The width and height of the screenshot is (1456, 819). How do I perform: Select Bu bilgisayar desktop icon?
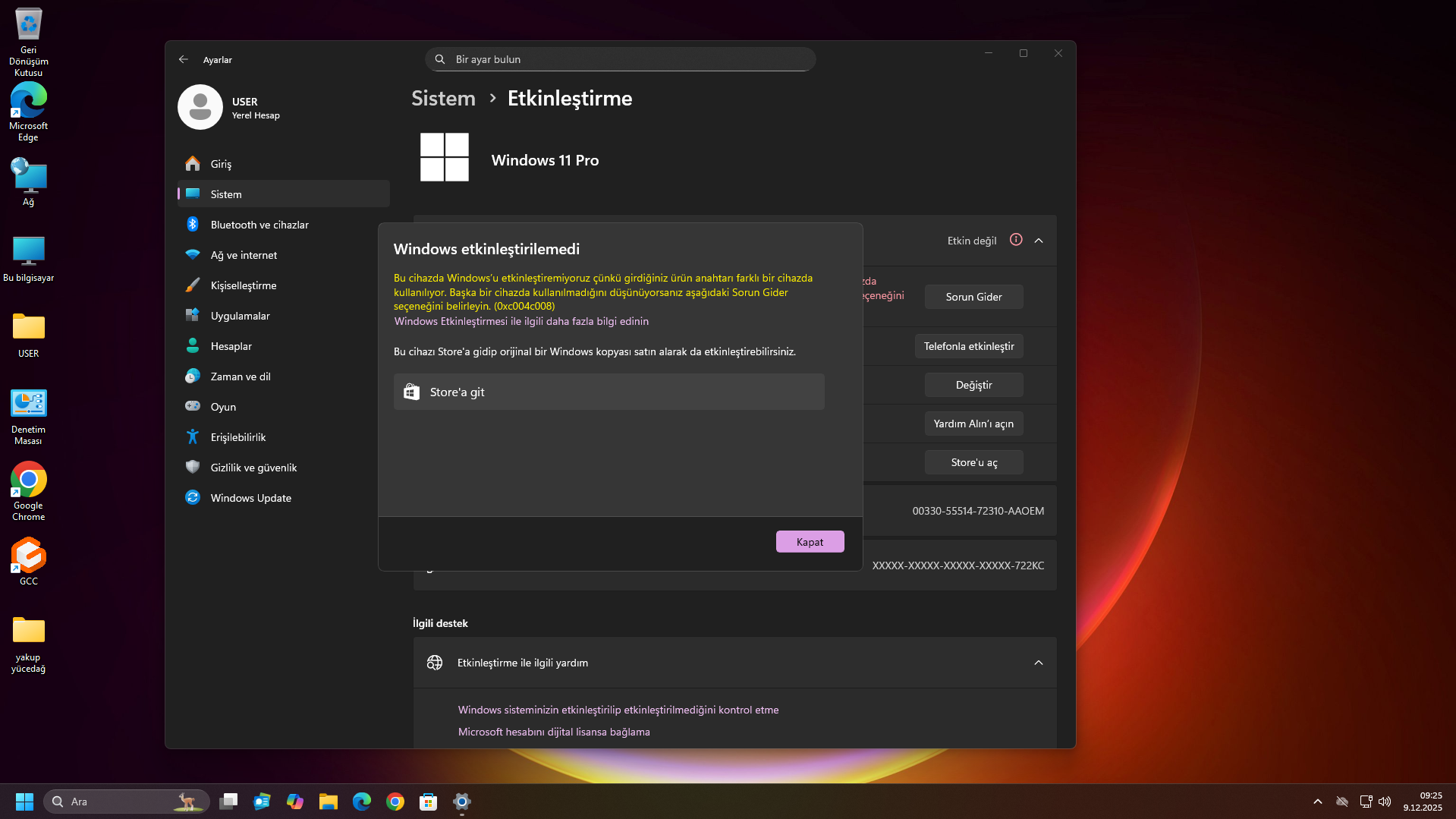tap(29, 258)
